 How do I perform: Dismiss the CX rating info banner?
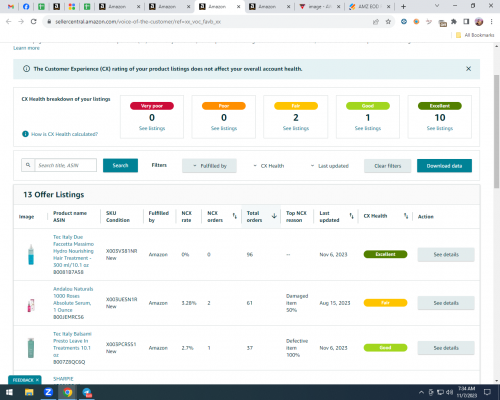[468, 69]
